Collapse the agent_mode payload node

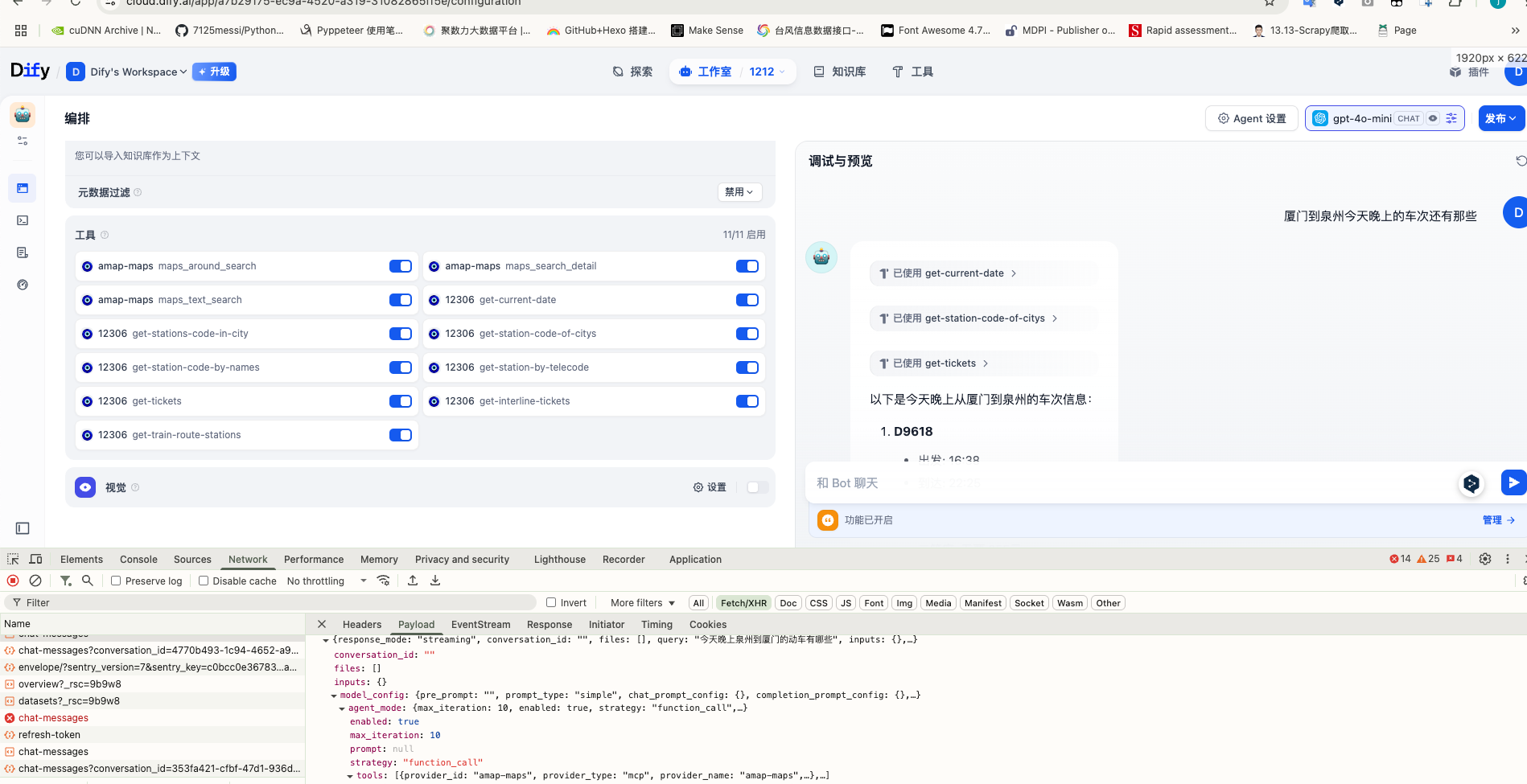[342, 708]
